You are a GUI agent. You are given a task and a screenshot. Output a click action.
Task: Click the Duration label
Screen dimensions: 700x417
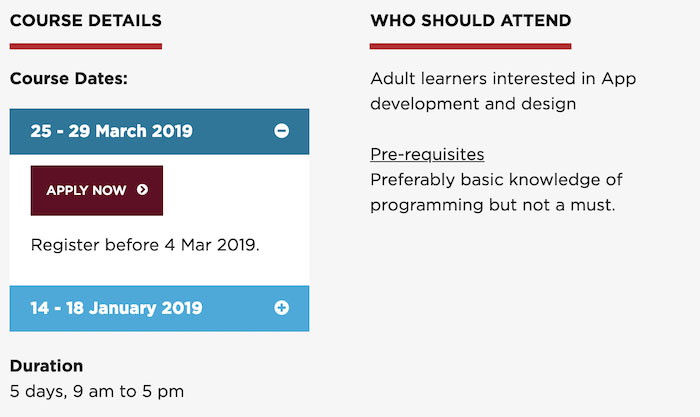46,366
